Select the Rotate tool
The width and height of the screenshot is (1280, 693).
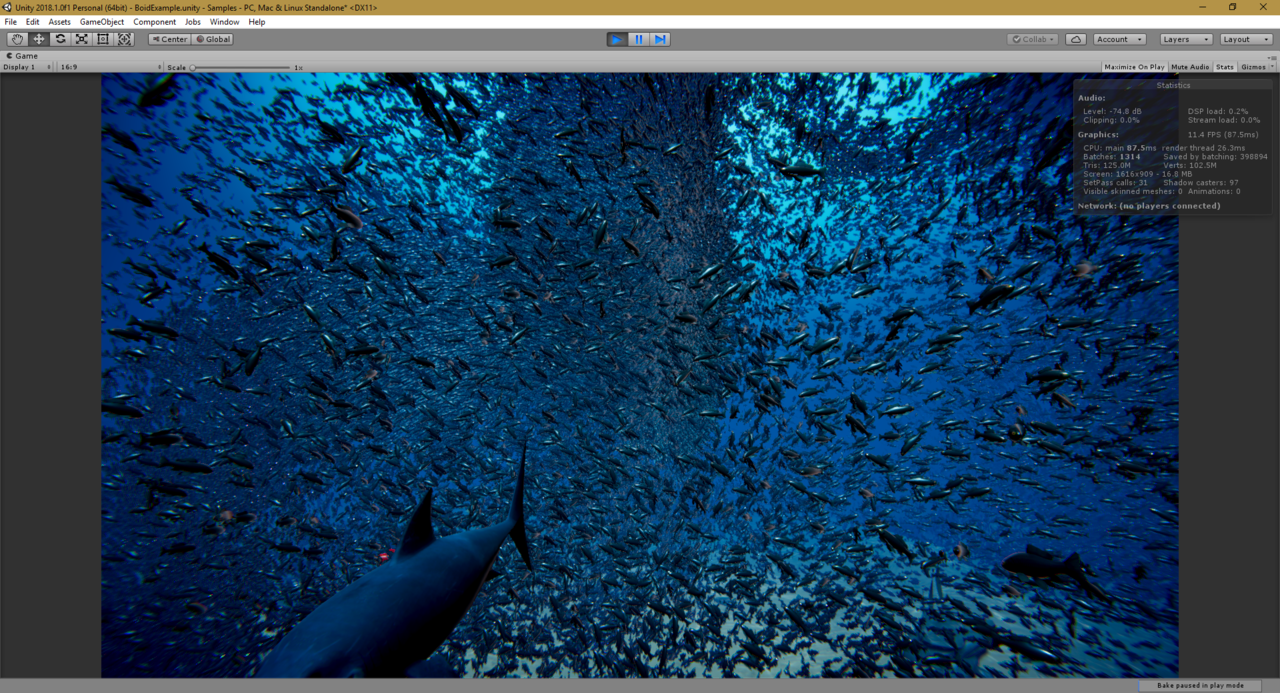(x=60, y=39)
